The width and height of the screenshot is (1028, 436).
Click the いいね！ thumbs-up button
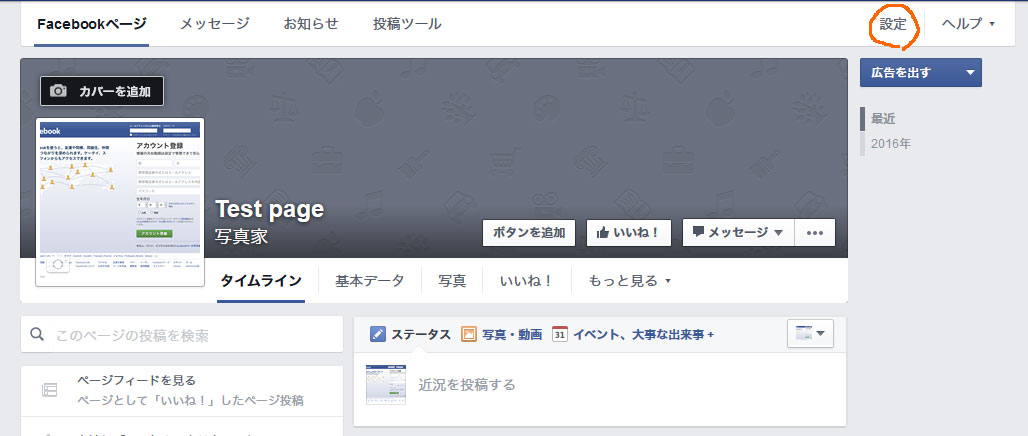point(629,233)
